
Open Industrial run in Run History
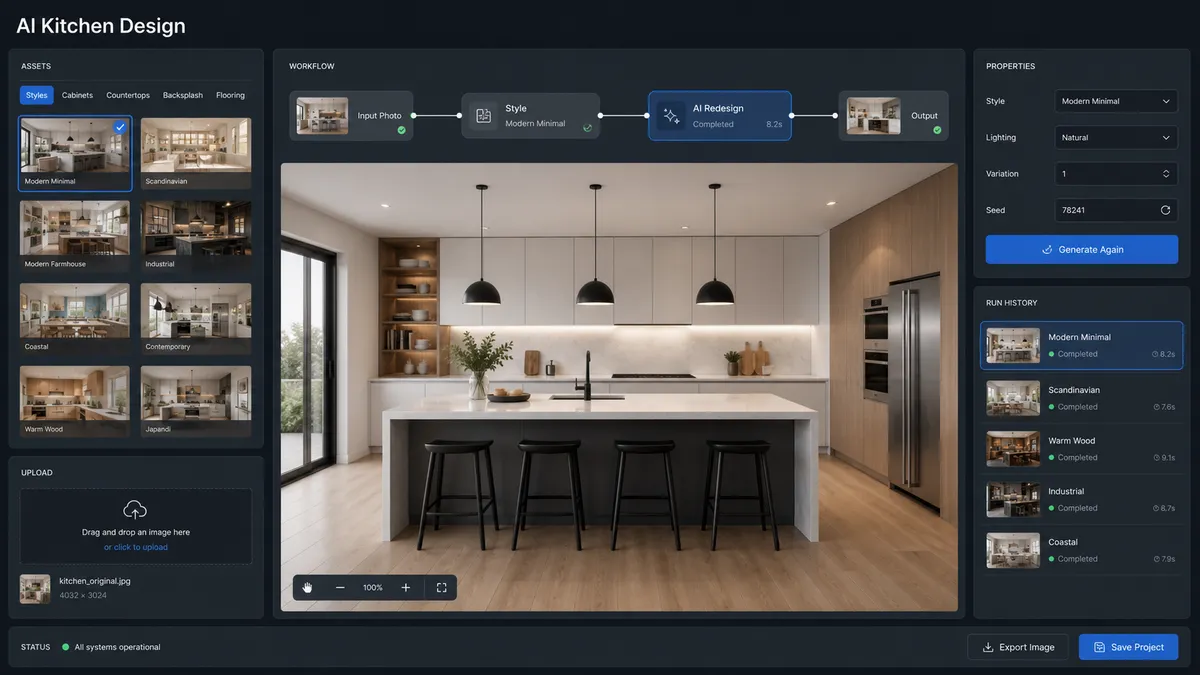click(x=1082, y=500)
